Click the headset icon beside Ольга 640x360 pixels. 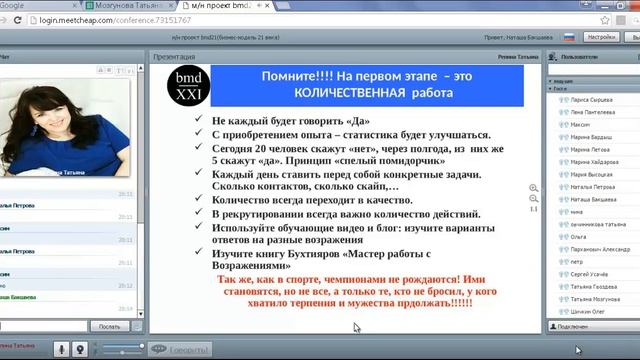pos(564,237)
